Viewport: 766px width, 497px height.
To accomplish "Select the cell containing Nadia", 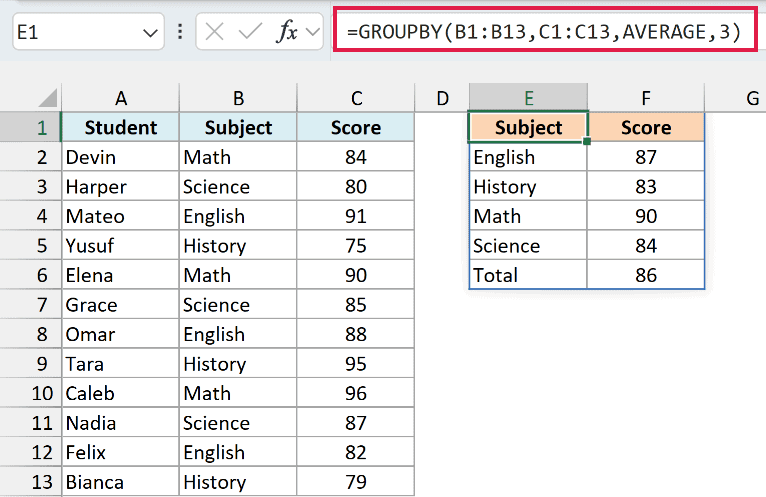I will point(121,423).
